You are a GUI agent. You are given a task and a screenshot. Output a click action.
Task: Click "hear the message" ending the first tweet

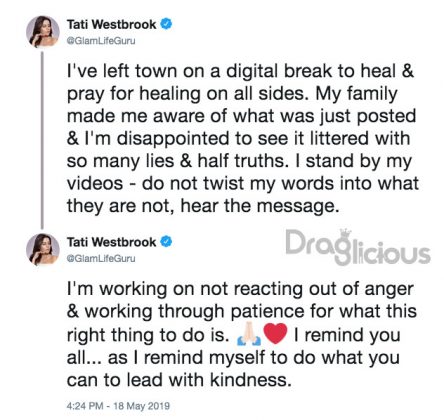click(260, 206)
